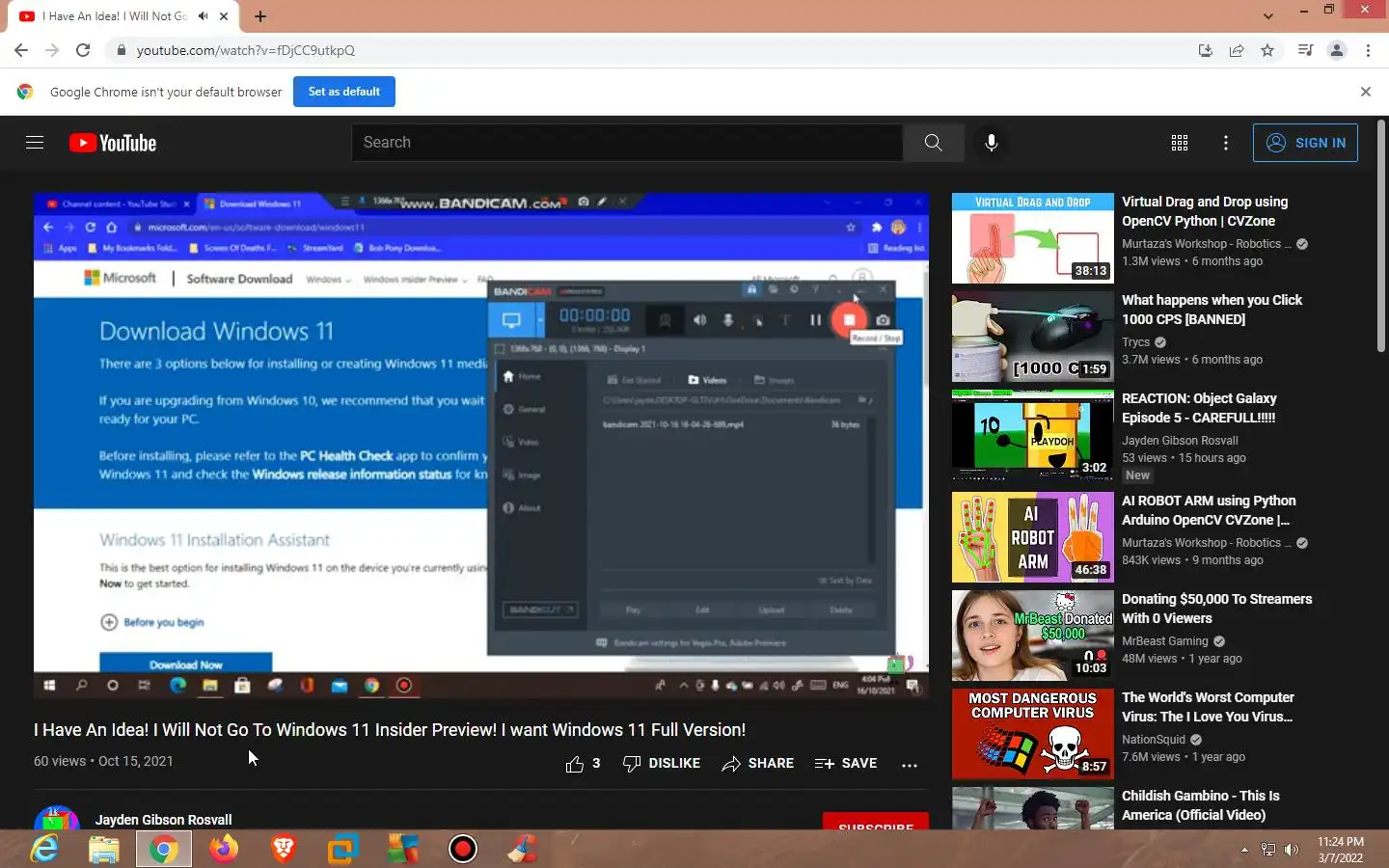Click the video player area

pos(480,445)
